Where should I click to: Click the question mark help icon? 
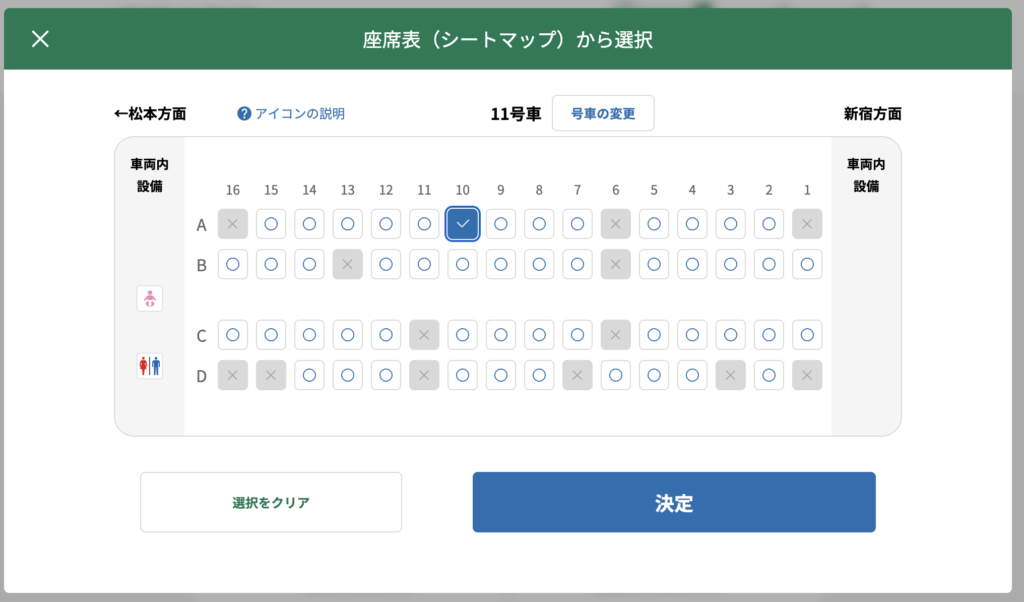coord(243,114)
